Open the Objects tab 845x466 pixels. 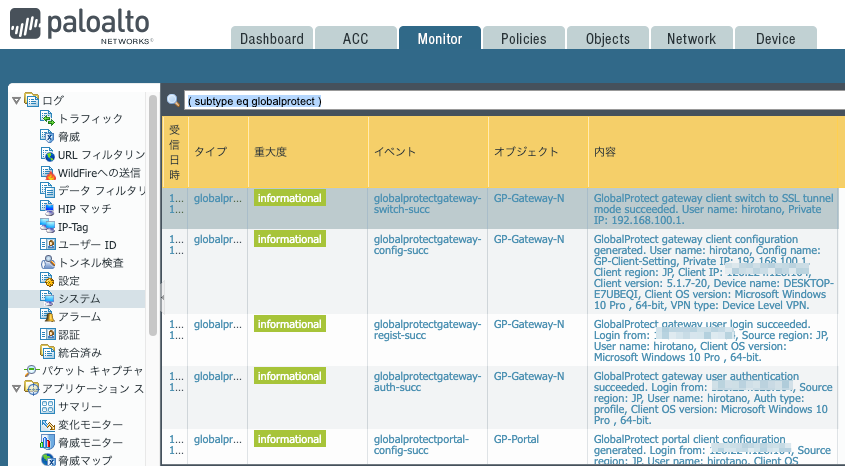pyautogui.click(x=608, y=38)
